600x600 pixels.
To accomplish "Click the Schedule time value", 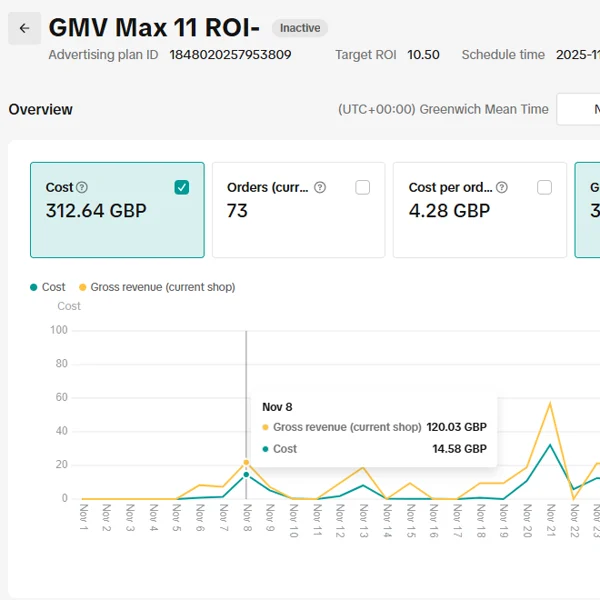I will pyautogui.click(x=578, y=55).
